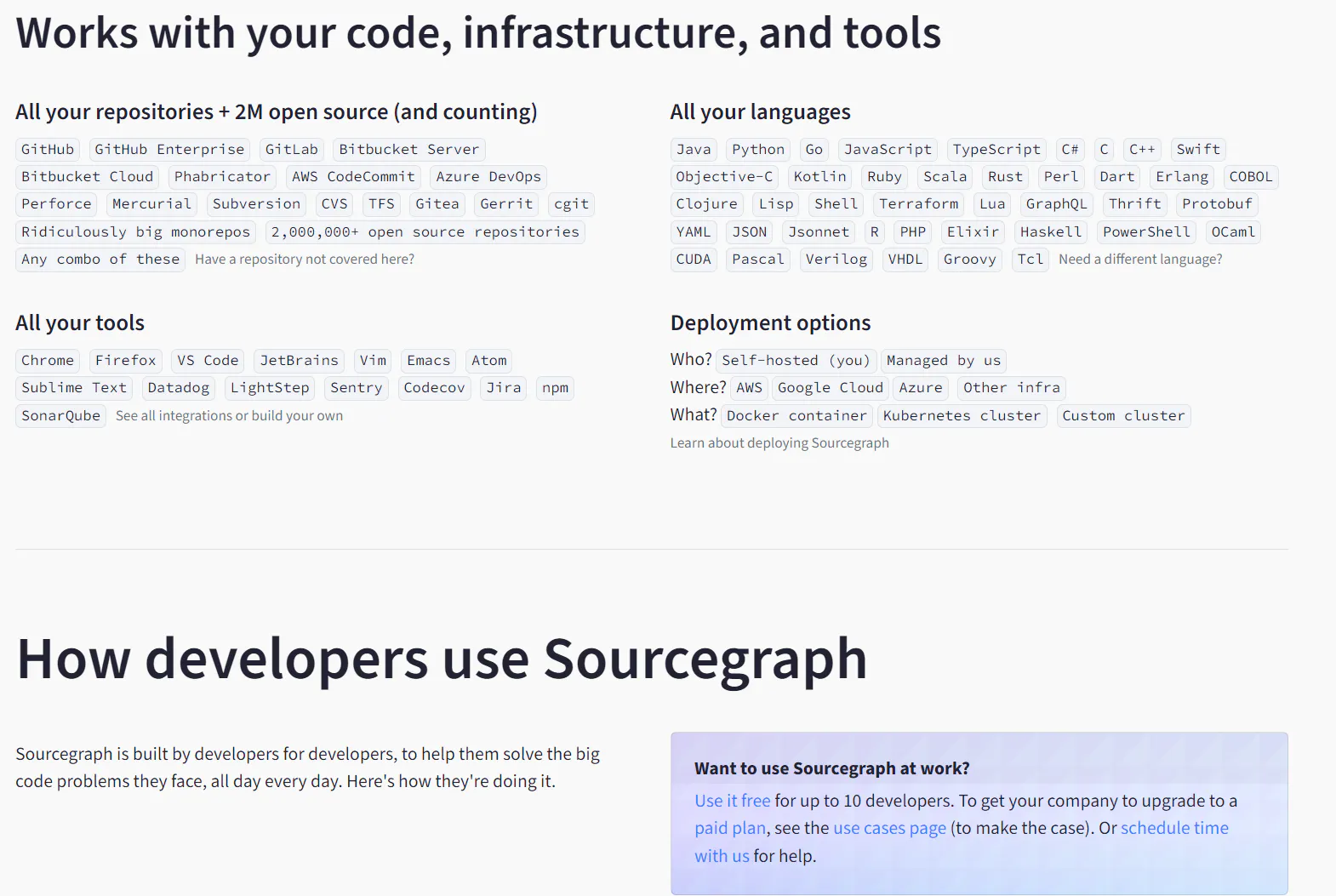Select the "Ridiculously big monorepos" tag
Viewport: 1336px width, 896px height.
click(x=136, y=231)
